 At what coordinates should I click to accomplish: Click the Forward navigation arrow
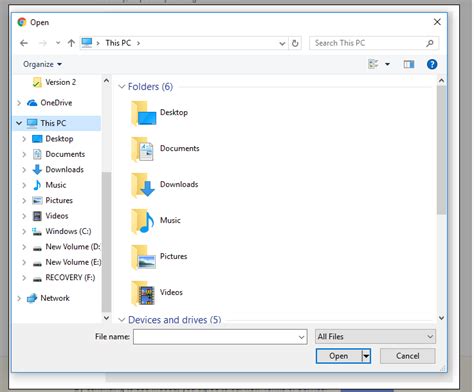click(x=42, y=43)
